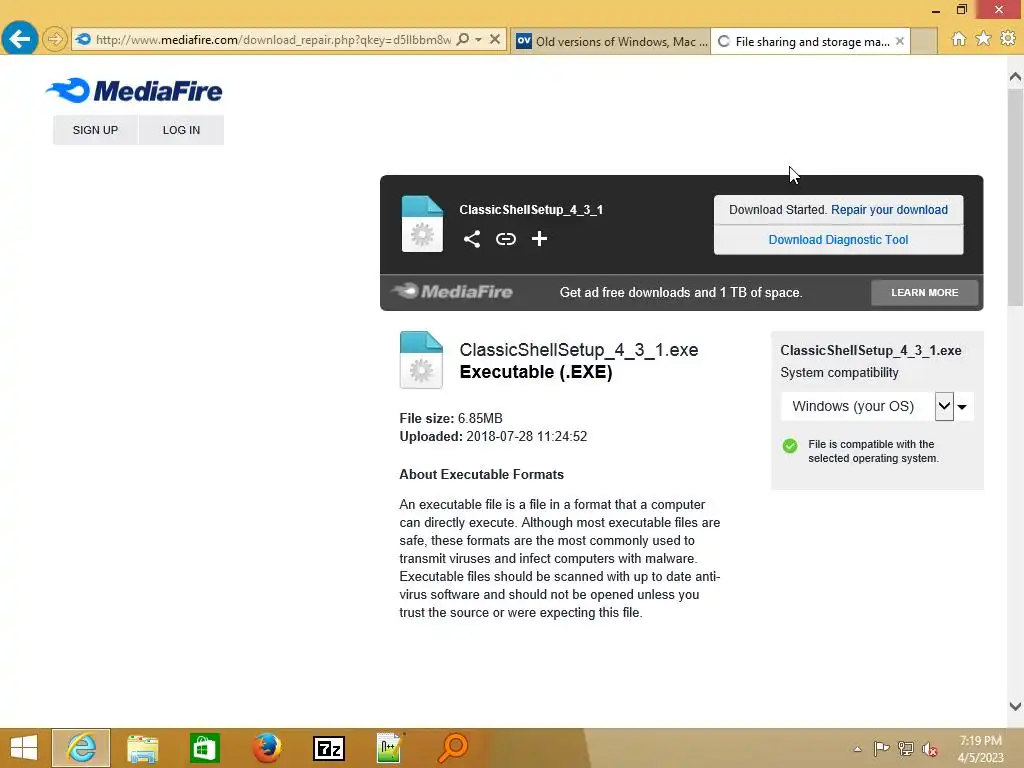
Task: Click the LEARN MORE button
Action: pos(925,293)
